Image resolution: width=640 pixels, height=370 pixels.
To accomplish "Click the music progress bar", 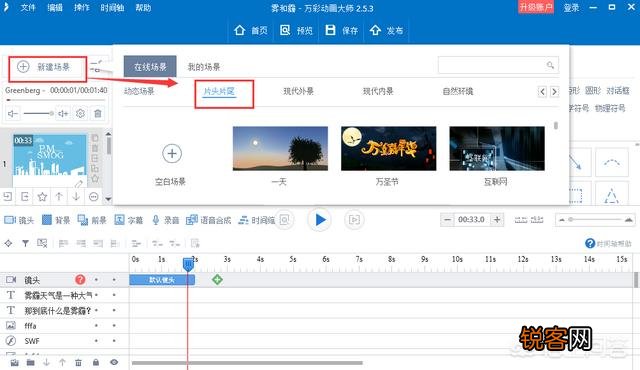I will click(x=56, y=100).
